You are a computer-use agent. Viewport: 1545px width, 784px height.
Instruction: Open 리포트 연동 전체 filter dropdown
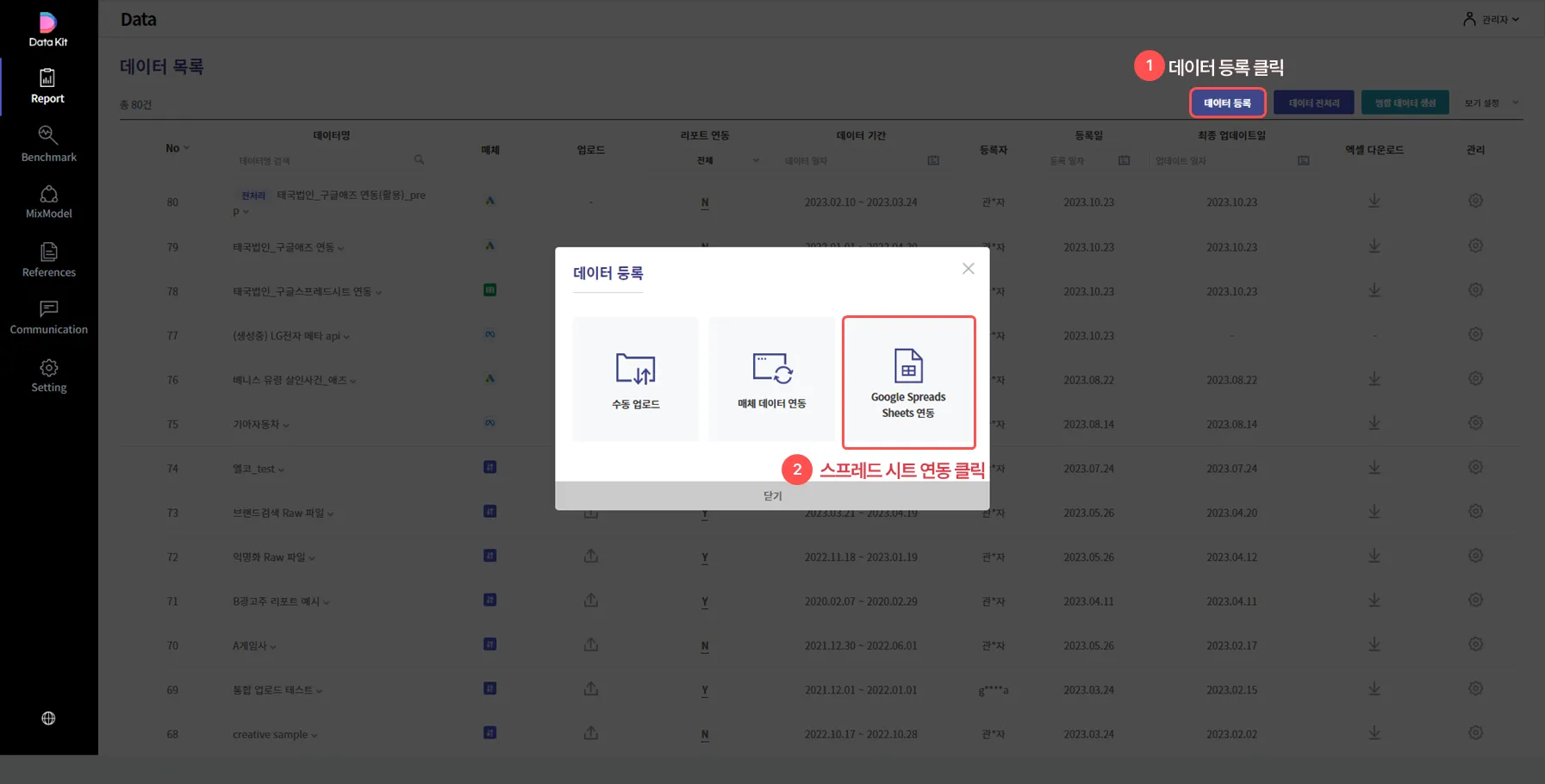[726, 161]
